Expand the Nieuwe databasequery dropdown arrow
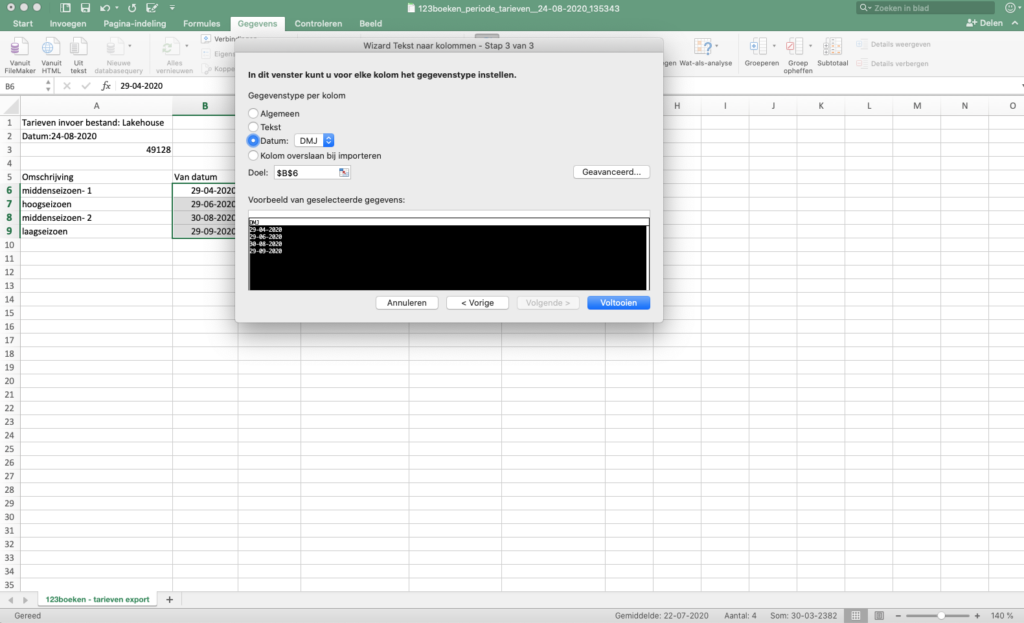This screenshot has width=1024, height=623. point(129,46)
